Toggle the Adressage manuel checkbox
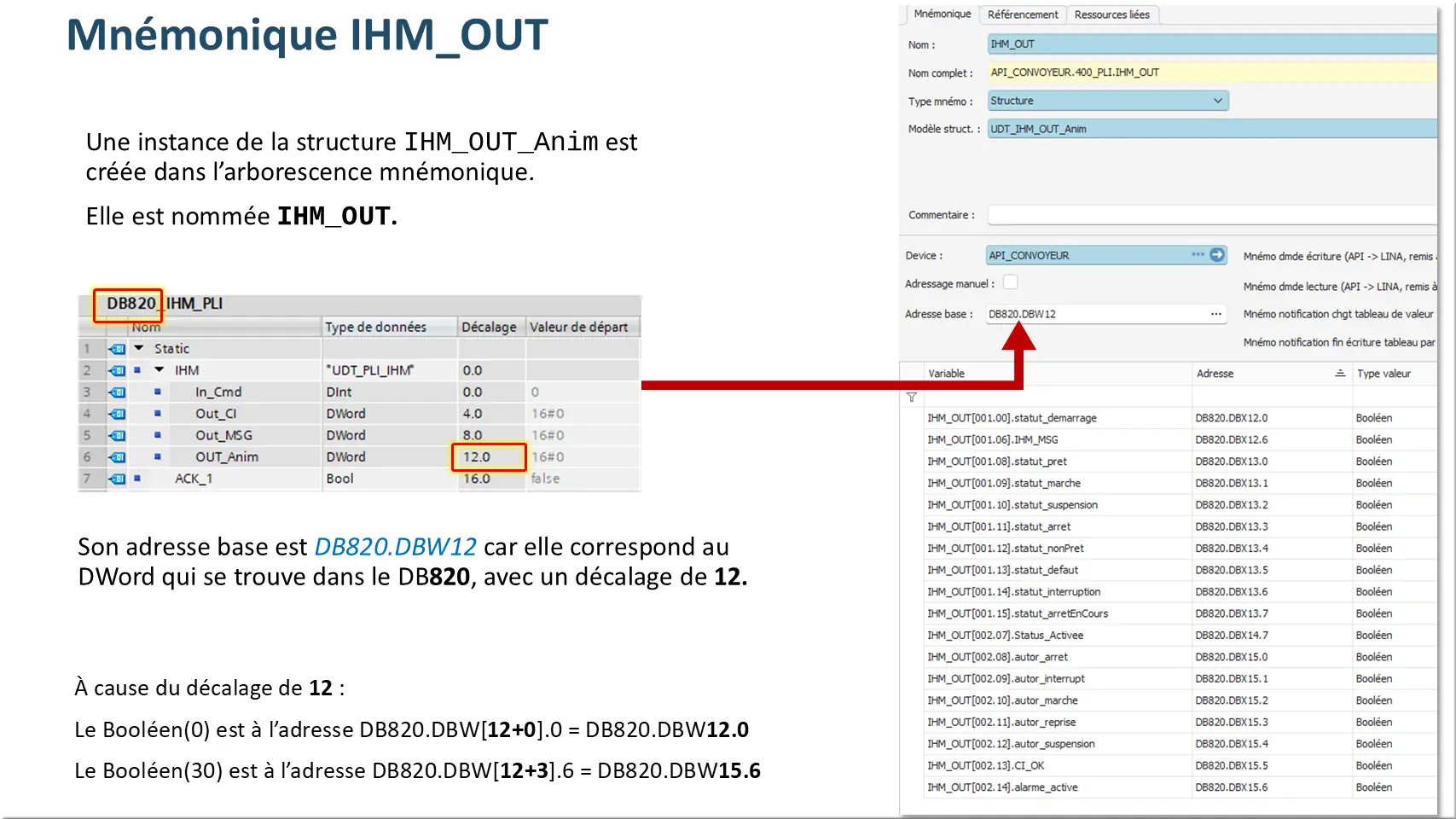1456x819 pixels. [x=1010, y=282]
